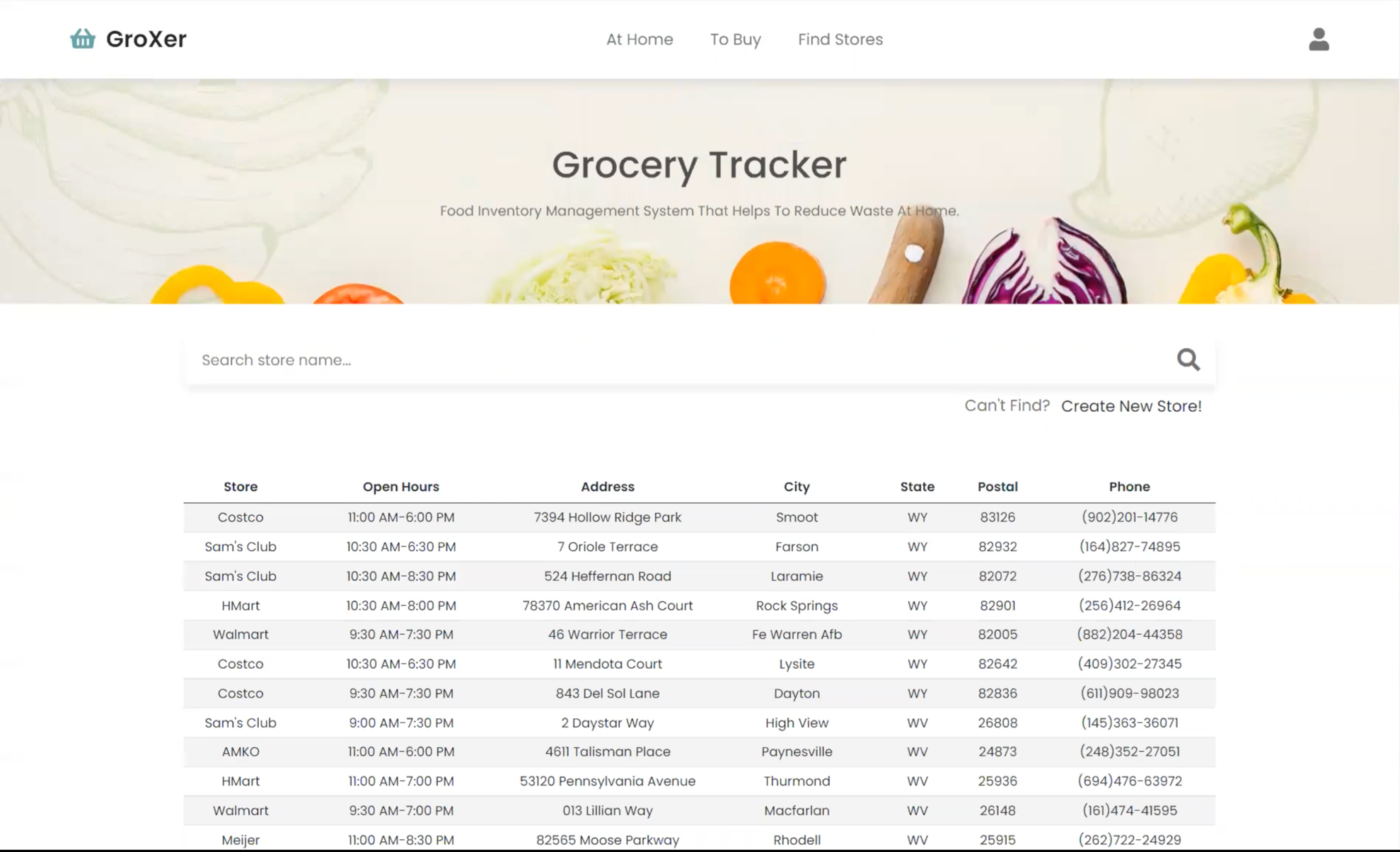Click the GroXer basket logo icon
The height and width of the screenshot is (852, 1400).
[x=82, y=38]
